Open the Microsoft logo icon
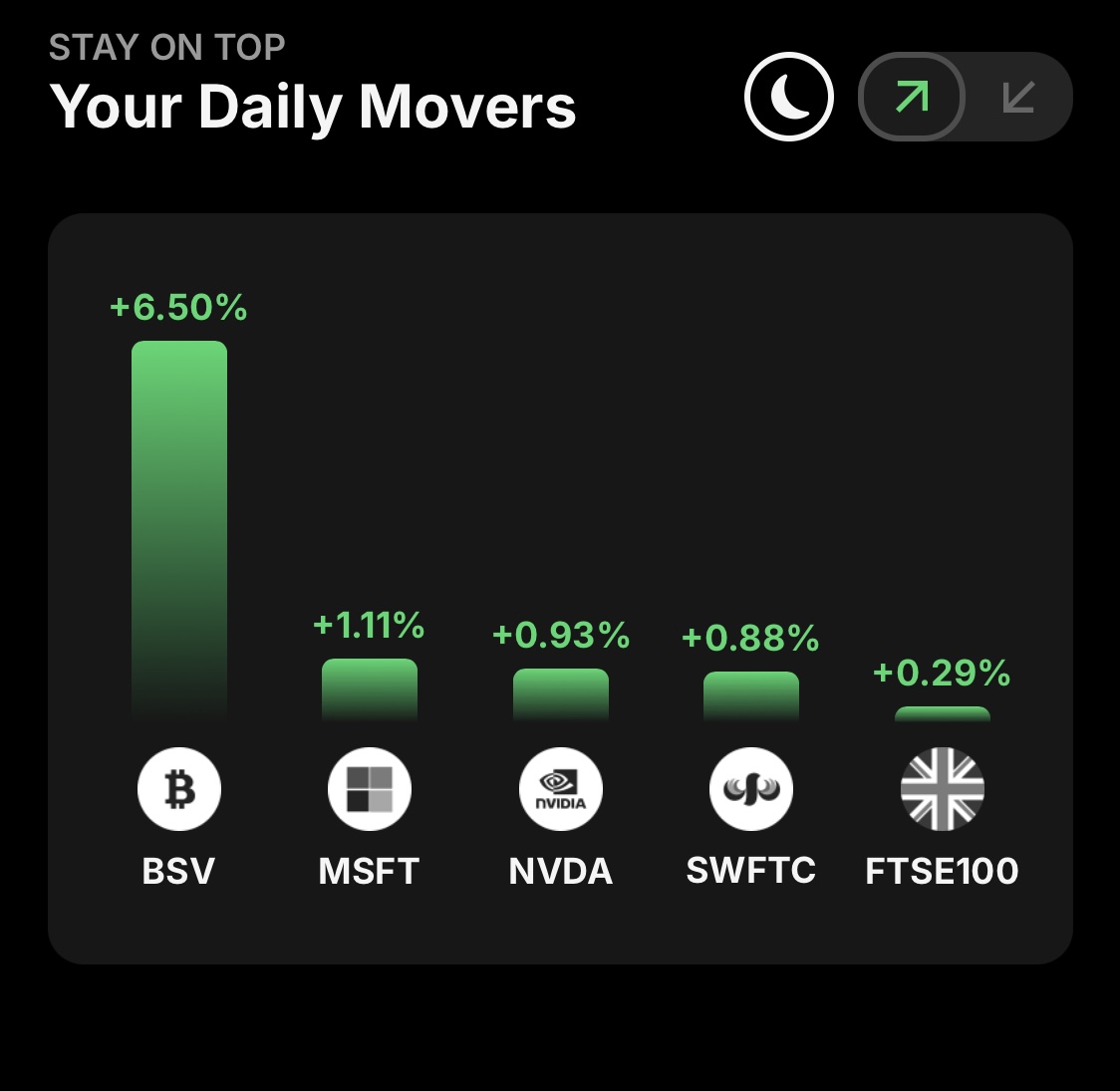The image size is (1120, 1091). click(370, 789)
